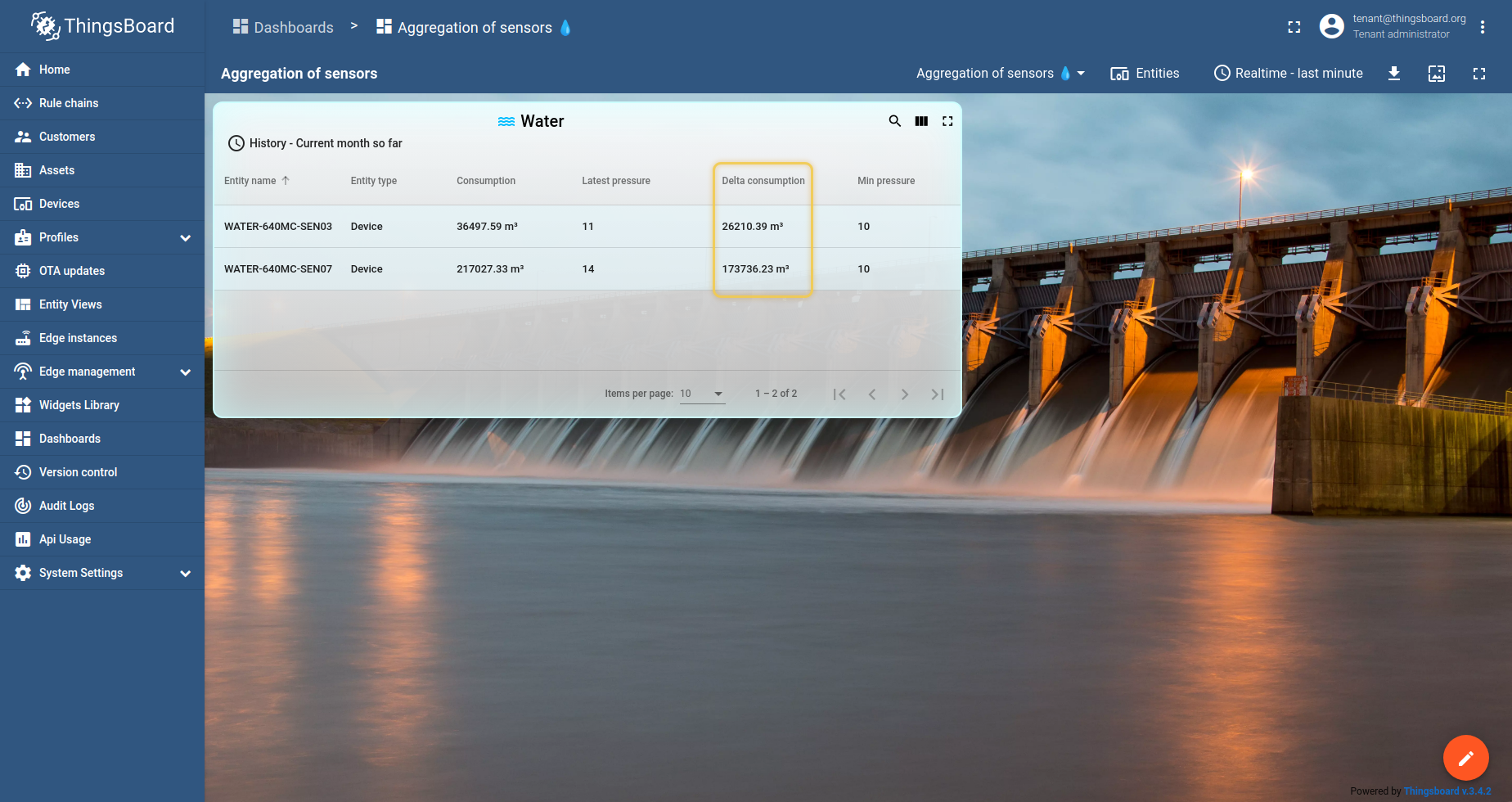Click the Entities button in toolbar
This screenshot has width=1512, height=802.
[x=1145, y=74]
